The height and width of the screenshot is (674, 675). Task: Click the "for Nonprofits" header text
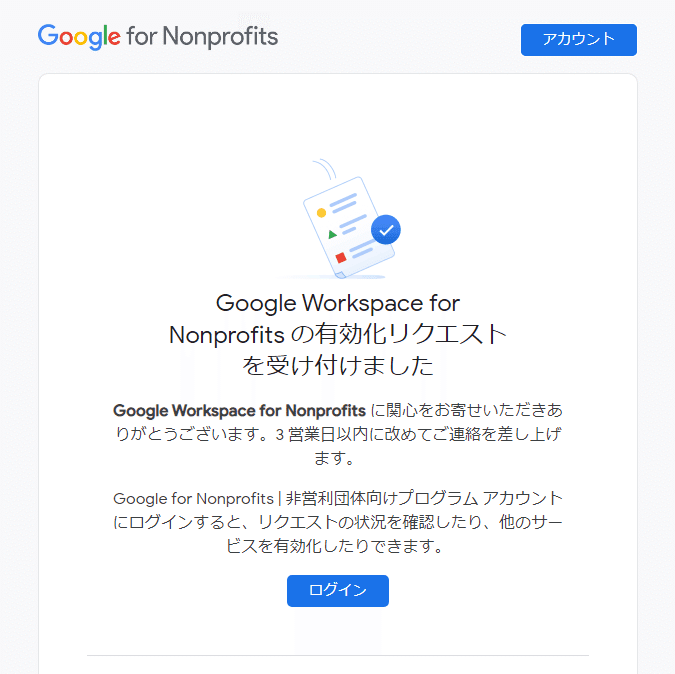point(202,37)
